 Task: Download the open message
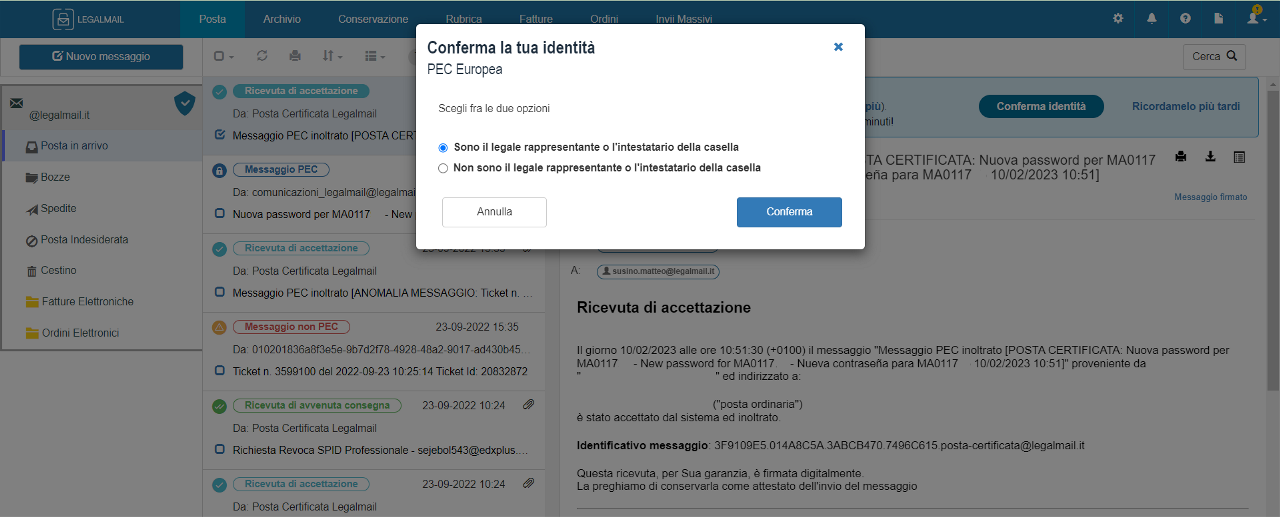coord(1210,156)
